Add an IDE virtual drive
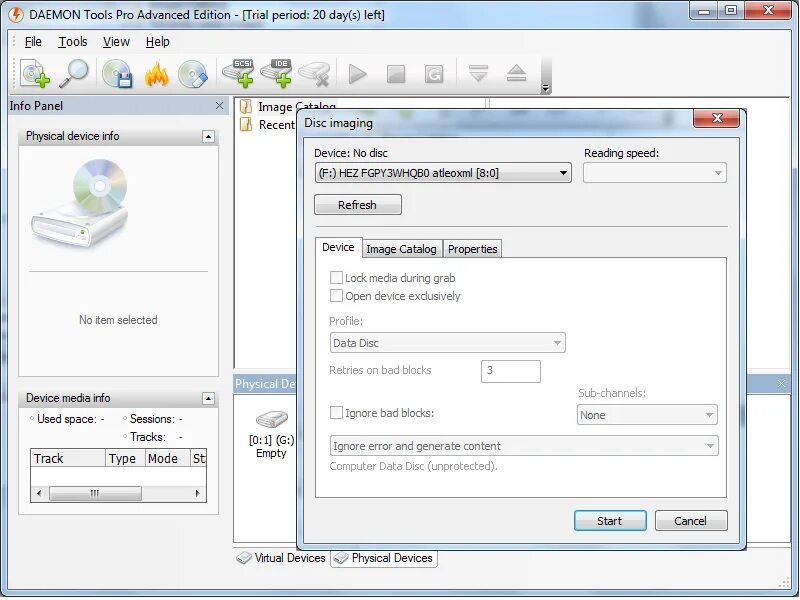800x600 pixels. pos(277,73)
